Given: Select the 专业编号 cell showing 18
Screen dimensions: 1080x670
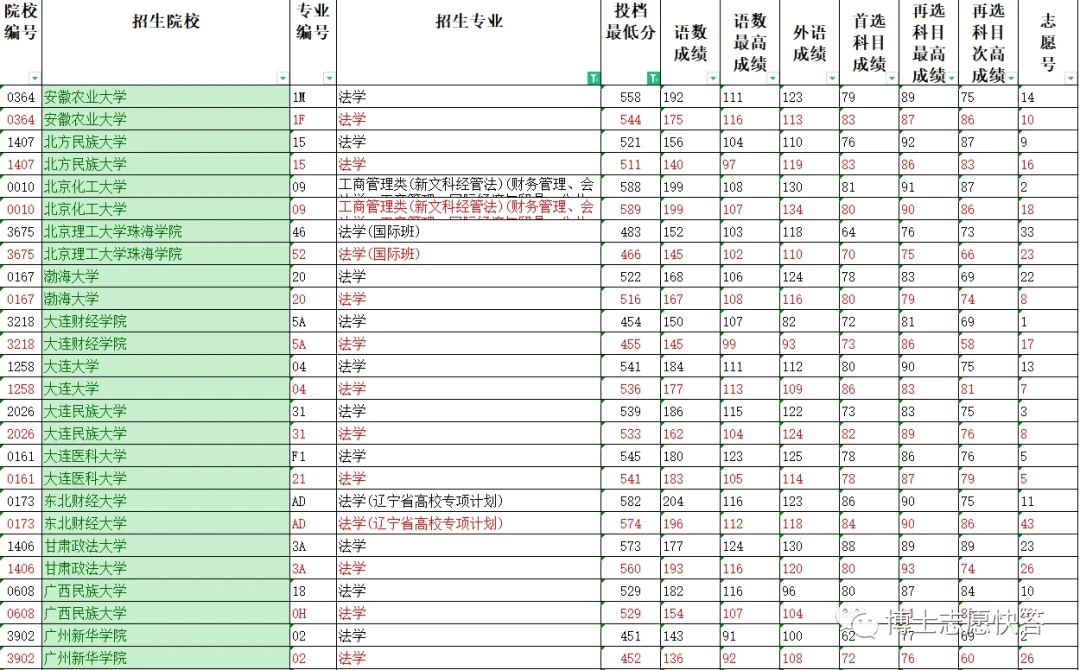Looking at the screenshot, I should [313, 591].
